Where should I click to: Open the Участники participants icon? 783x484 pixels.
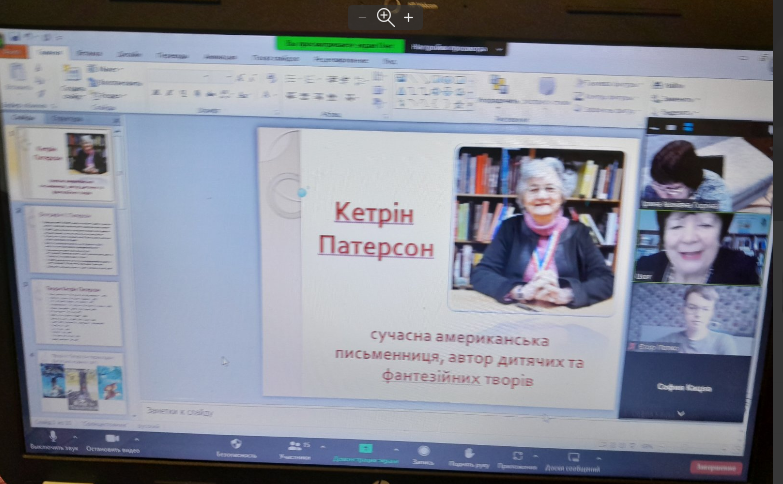pyautogui.click(x=295, y=445)
